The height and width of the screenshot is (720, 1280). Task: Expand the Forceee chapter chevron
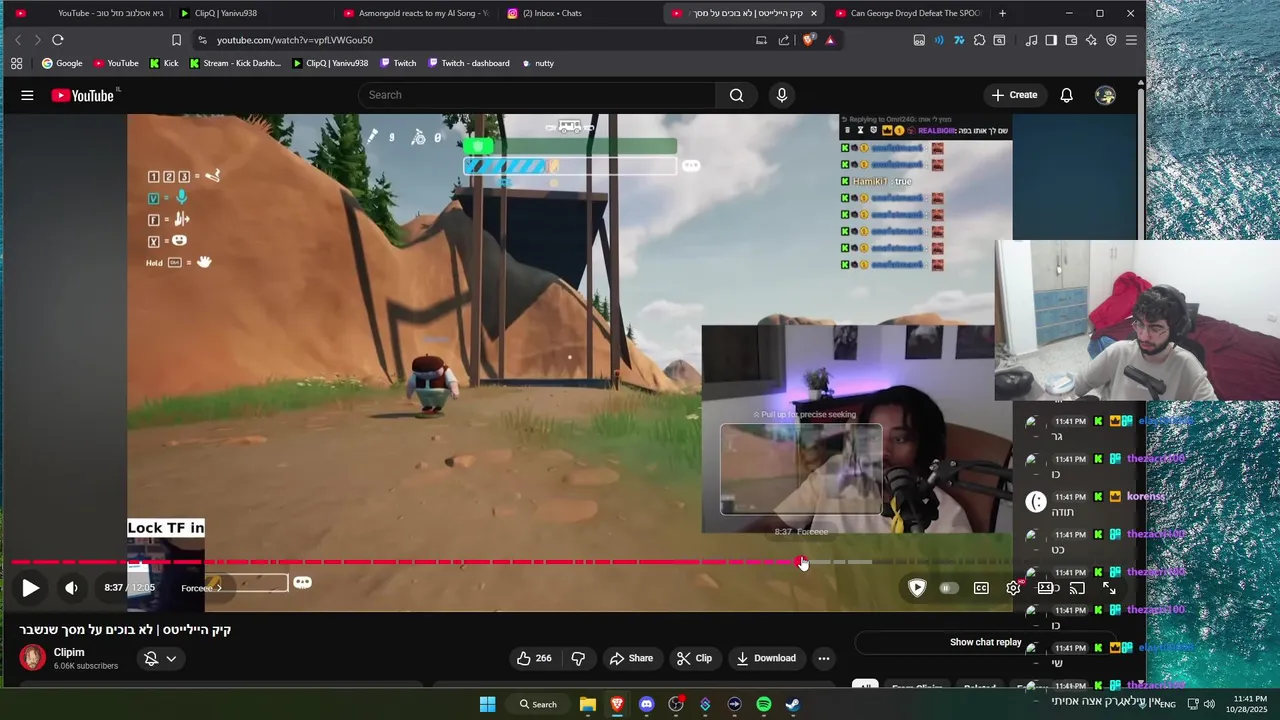tap(219, 588)
